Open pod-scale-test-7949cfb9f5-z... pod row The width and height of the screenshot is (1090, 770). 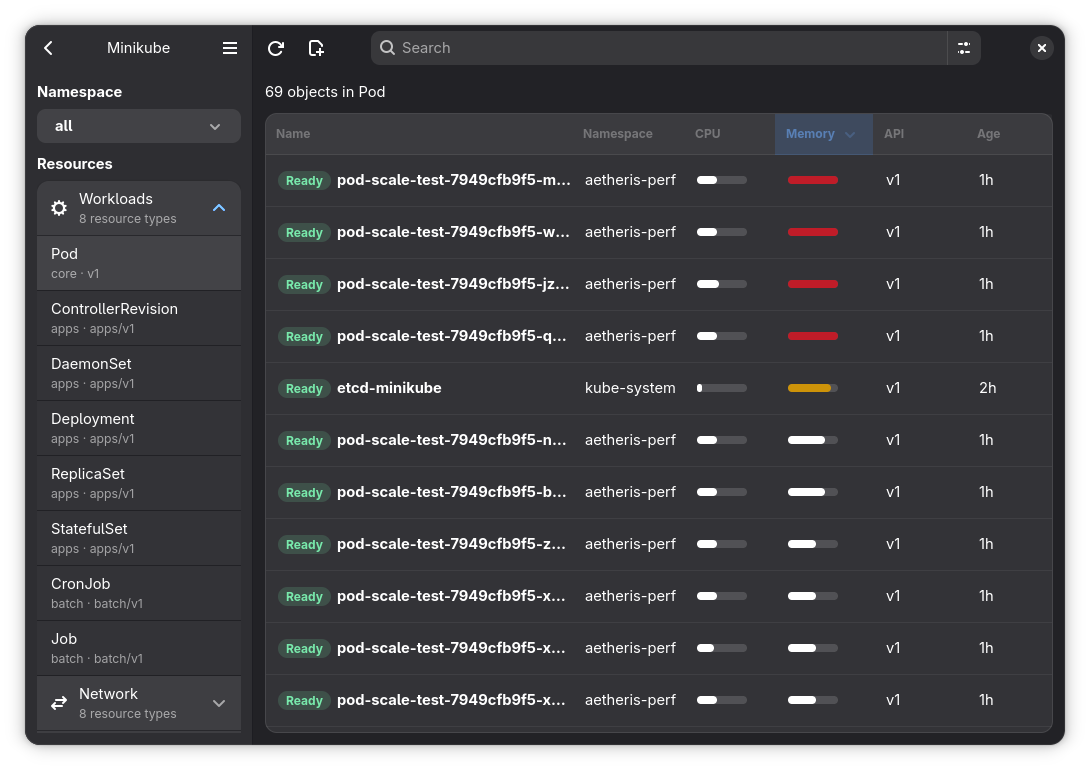click(x=658, y=544)
